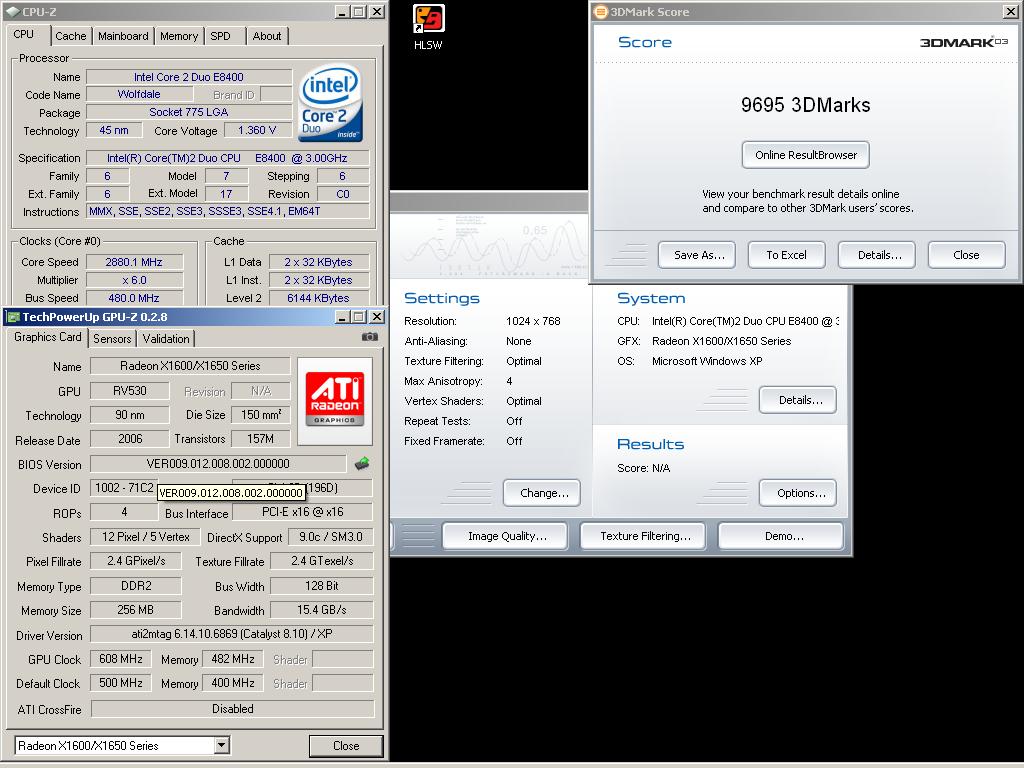The height and width of the screenshot is (768, 1024).
Task: Minimize the CPU-Z window
Action: point(343,12)
